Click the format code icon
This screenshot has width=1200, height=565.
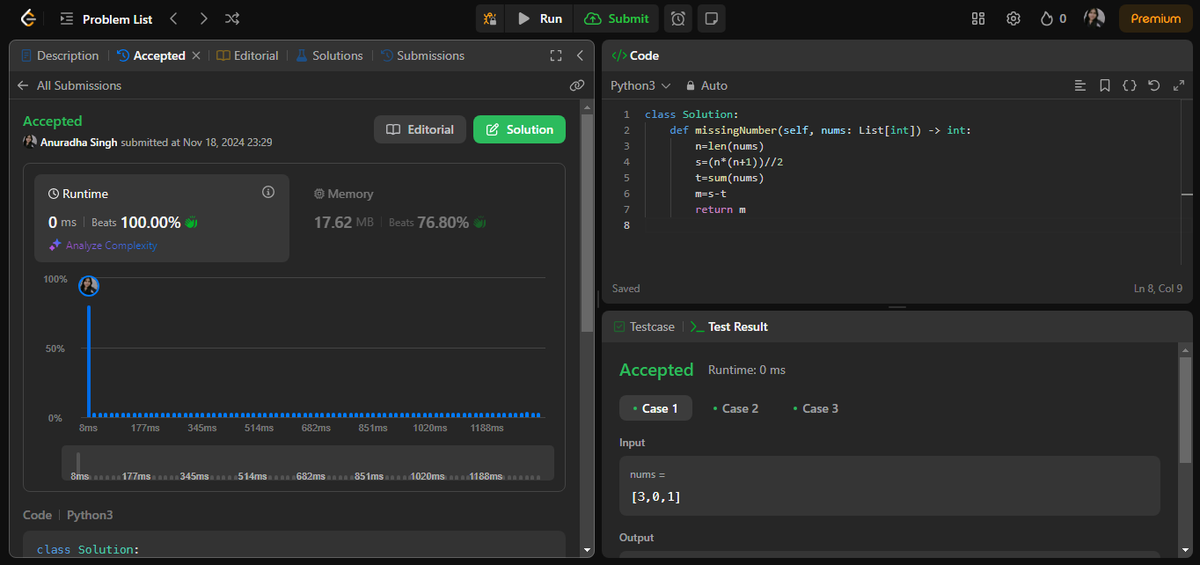click(1080, 86)
